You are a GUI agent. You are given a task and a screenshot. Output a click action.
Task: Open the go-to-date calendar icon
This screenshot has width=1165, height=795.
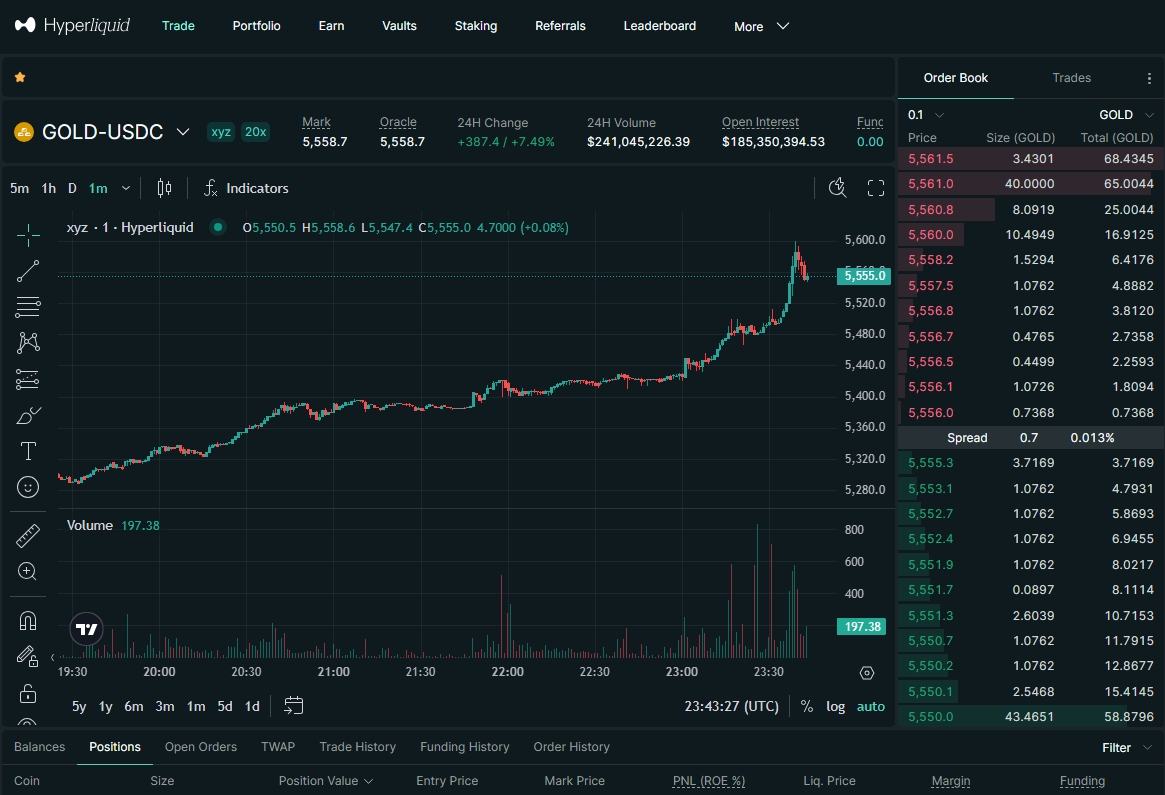coord(293,706)
